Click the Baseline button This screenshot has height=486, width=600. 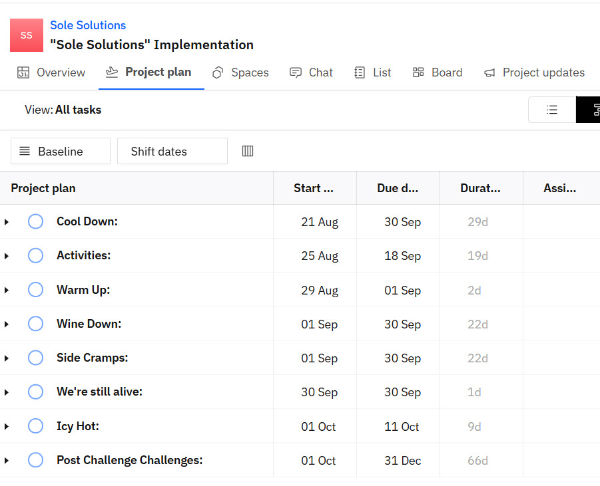point(60,151)
